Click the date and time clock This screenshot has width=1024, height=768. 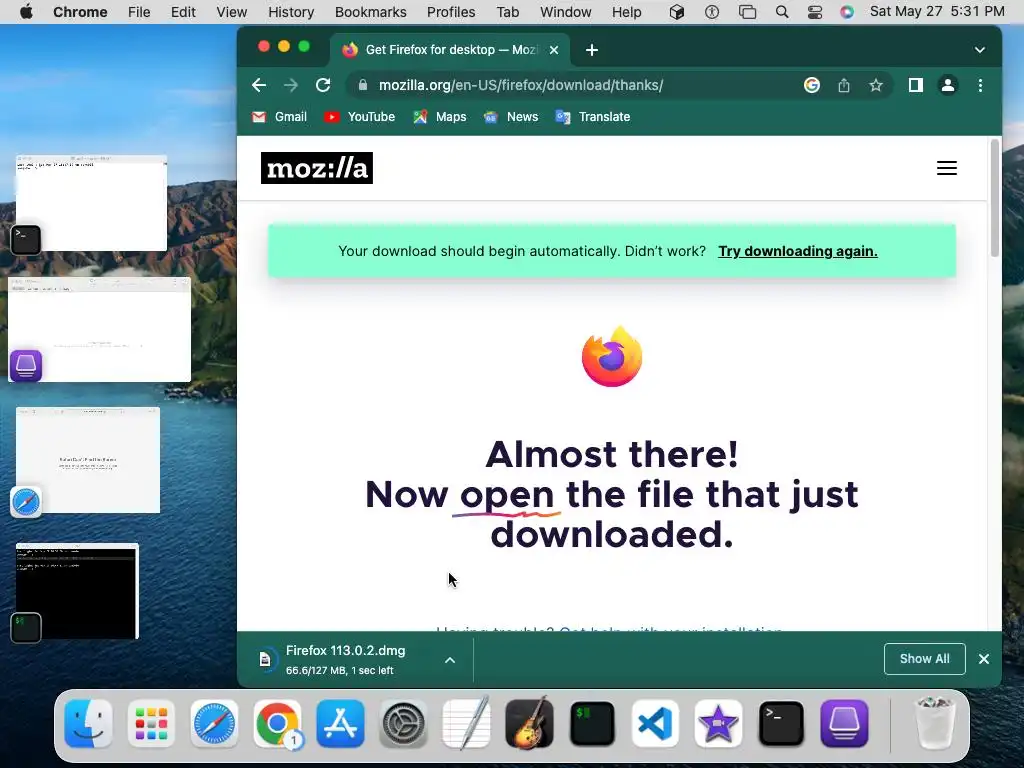936,11
